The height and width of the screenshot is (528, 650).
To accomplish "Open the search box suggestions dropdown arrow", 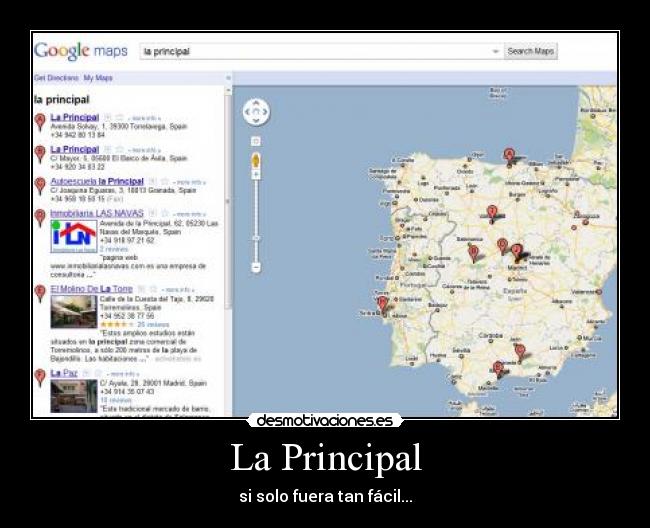I will point(495,51).
